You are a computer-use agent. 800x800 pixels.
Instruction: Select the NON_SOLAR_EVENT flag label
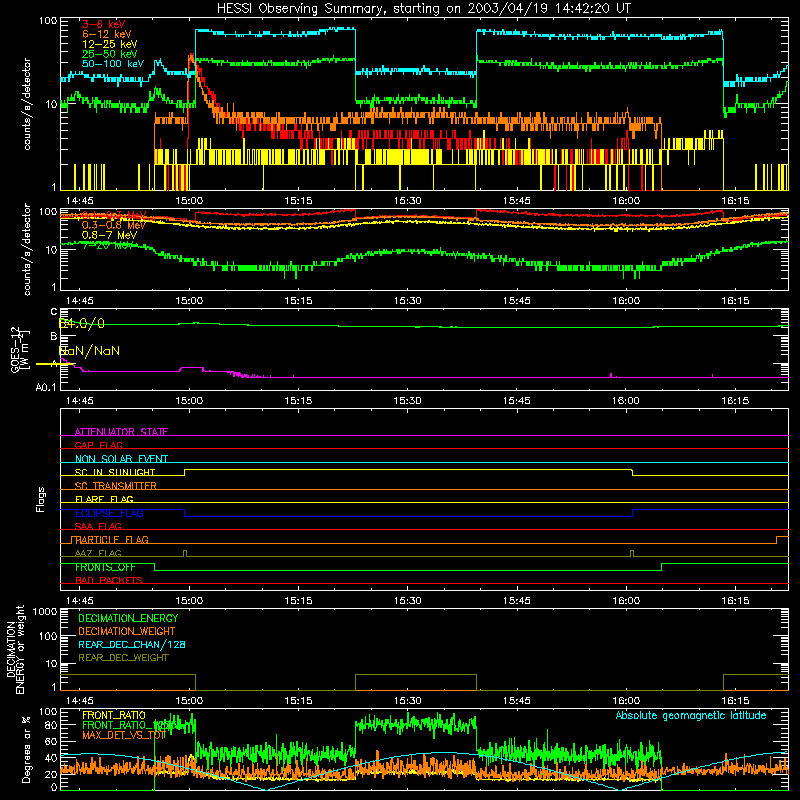(121, 459)
